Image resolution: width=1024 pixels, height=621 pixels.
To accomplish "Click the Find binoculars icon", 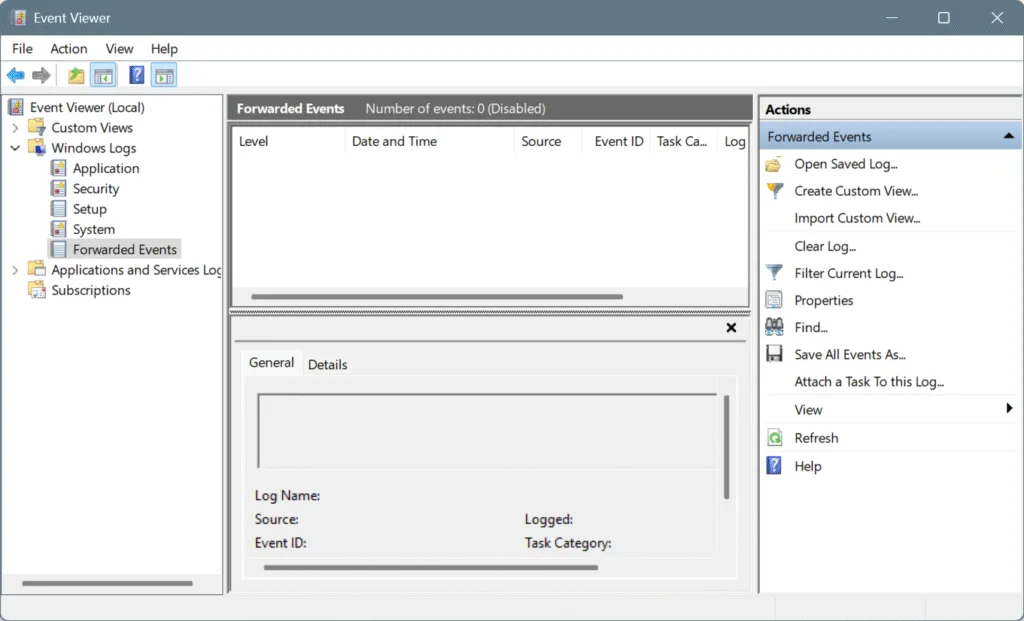I will 775,327.
